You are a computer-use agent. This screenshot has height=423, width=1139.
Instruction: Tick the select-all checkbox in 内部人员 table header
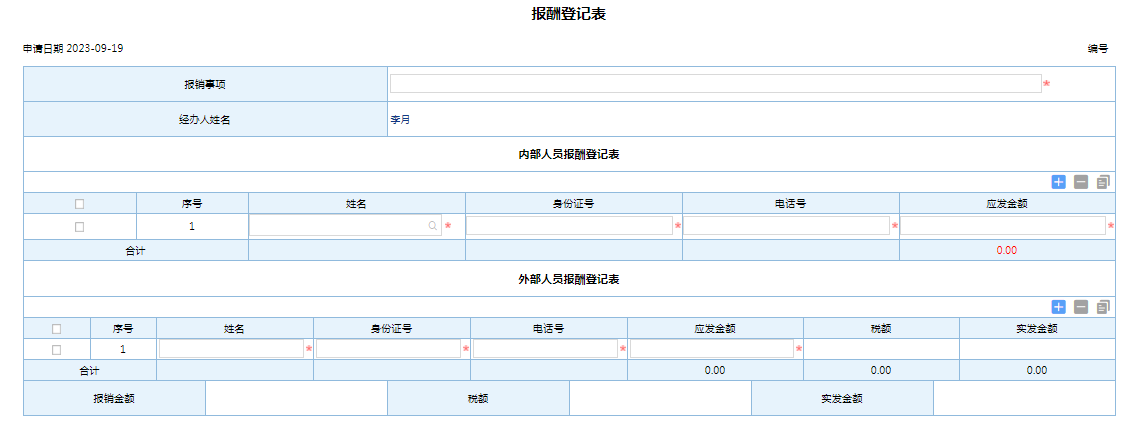tap(79, 204)
